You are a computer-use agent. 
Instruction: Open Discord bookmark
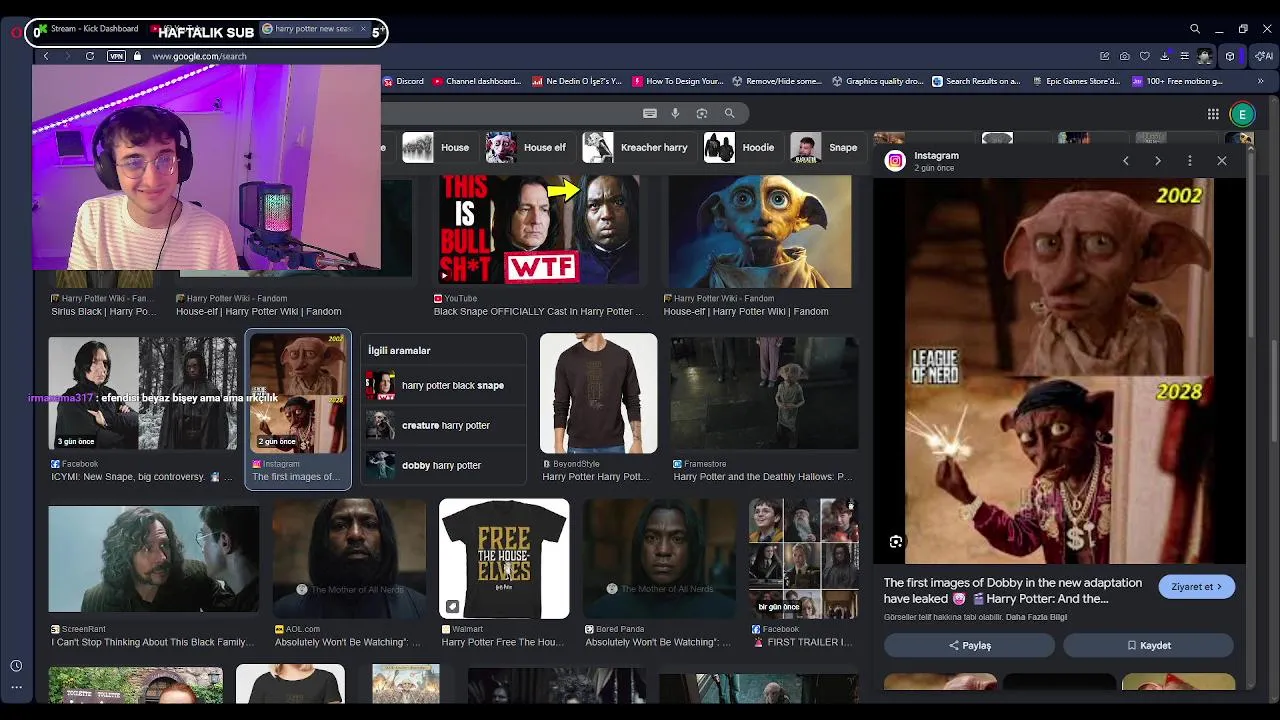403,81
